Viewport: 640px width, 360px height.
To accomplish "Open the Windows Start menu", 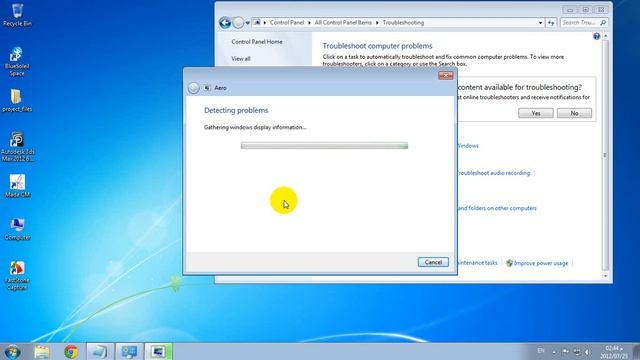I will [x=13, y=351].
